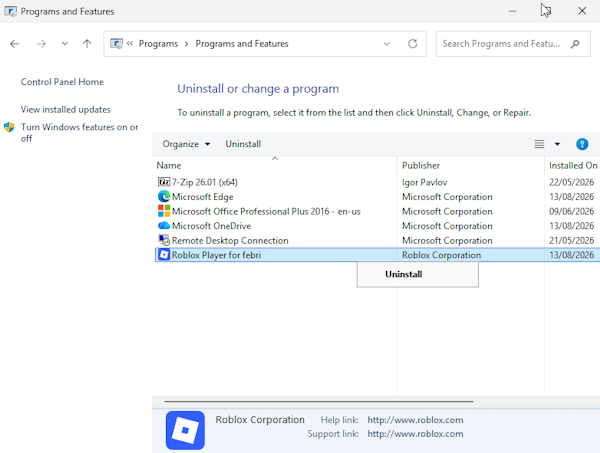Click the change view icon
The width and height of the screenshot is (600, 453).
539,144
